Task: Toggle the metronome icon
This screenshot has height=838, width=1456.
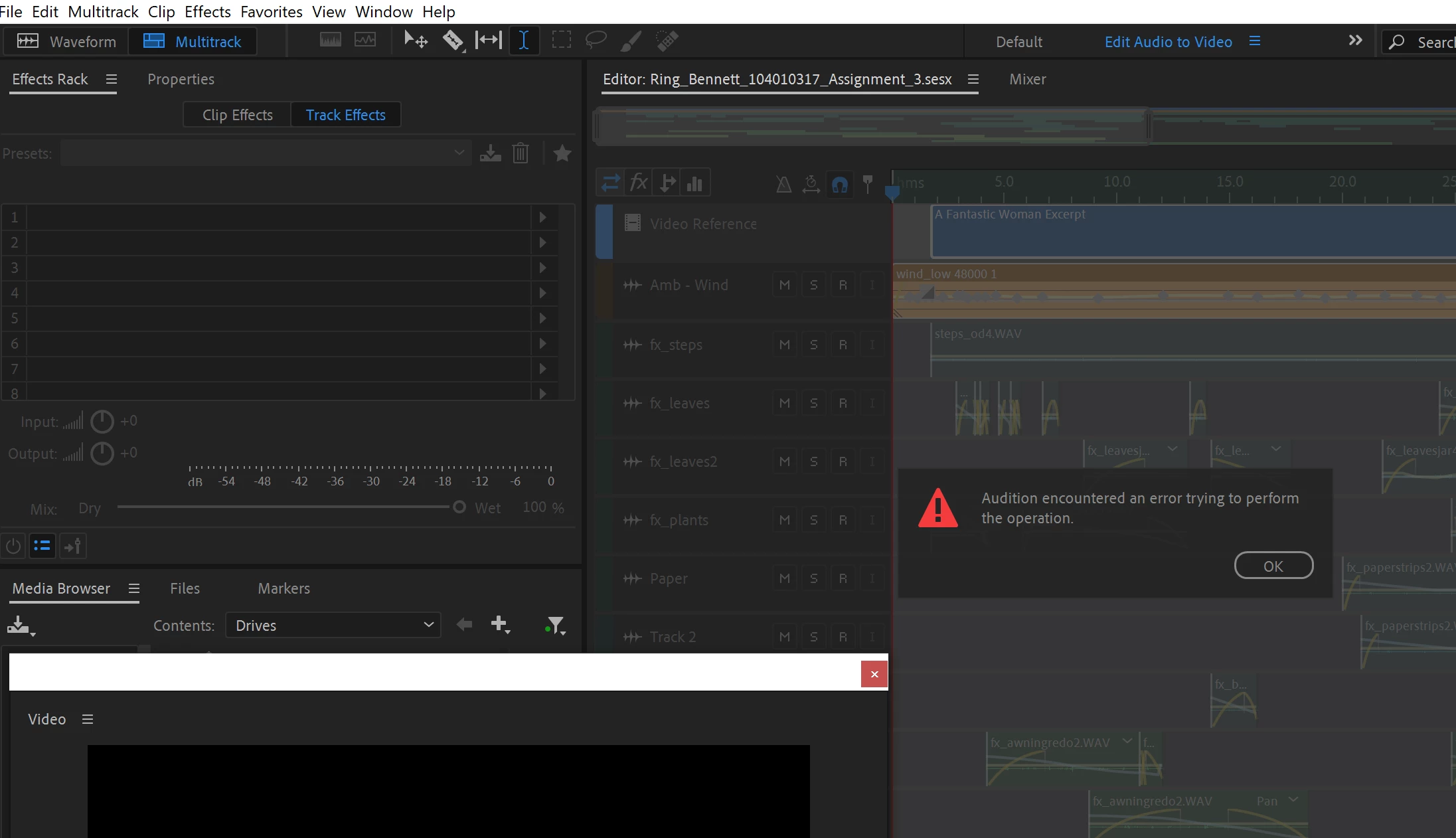Action: (783, 184)
